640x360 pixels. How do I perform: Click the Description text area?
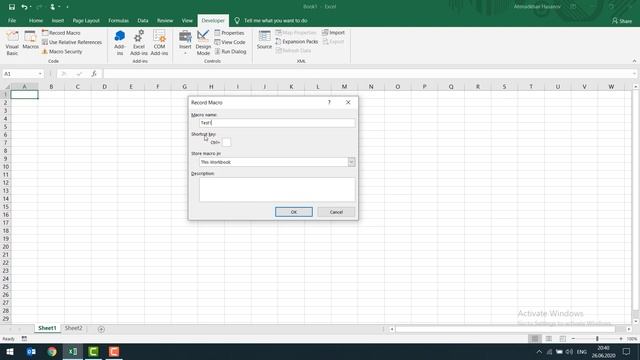pos(277,189)
